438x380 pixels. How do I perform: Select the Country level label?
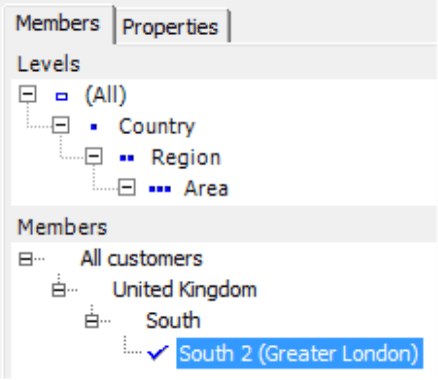pos(157,127)
